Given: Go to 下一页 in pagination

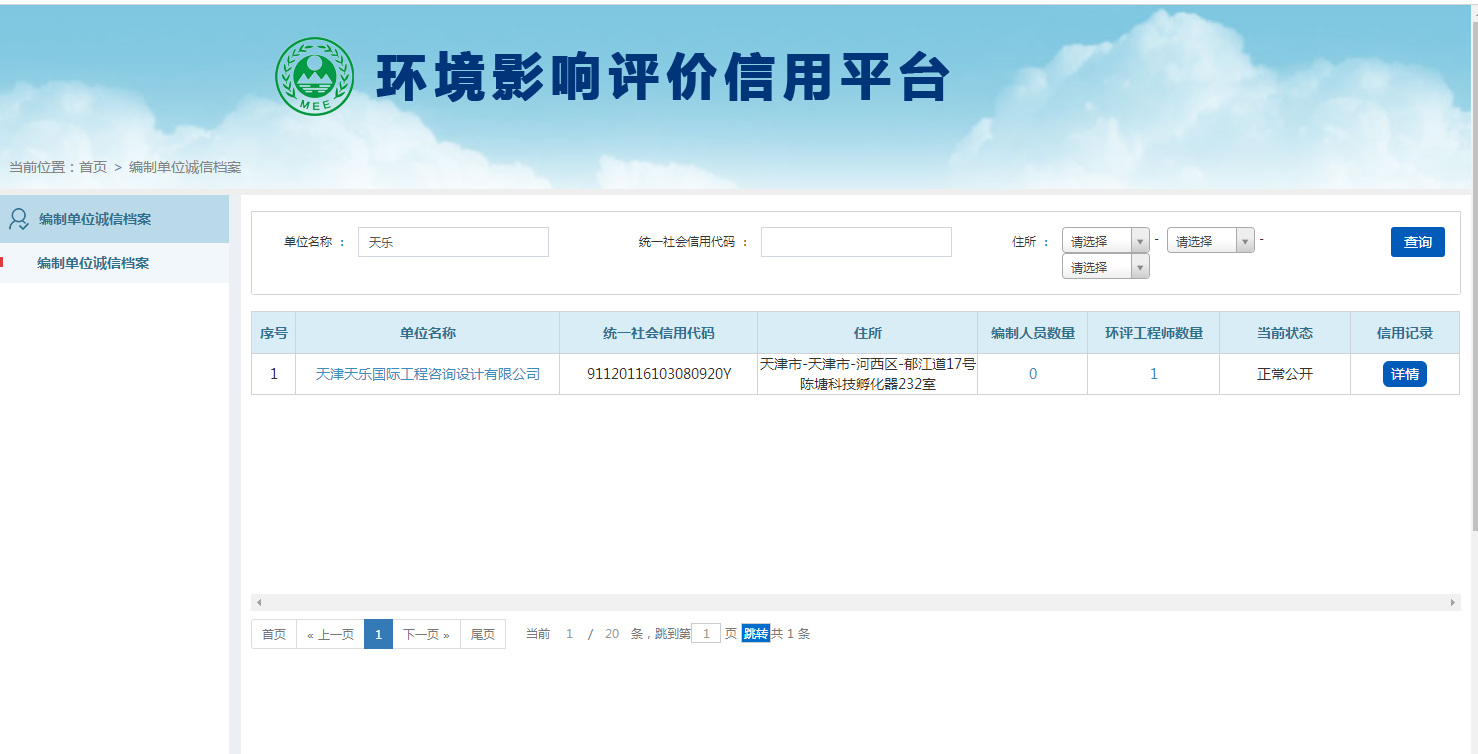Looking at the screenshot, I should click(426, 634).
